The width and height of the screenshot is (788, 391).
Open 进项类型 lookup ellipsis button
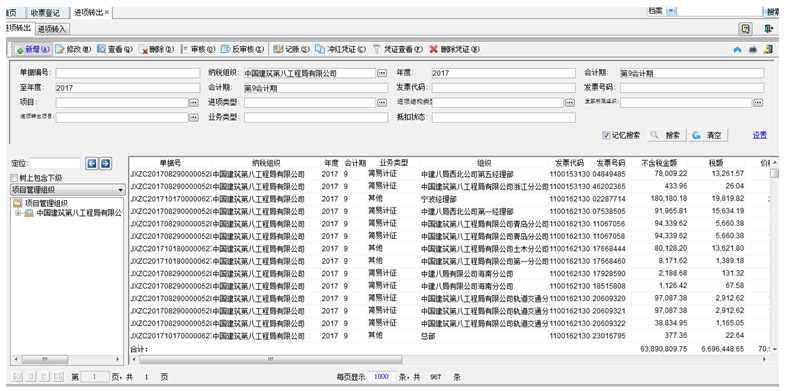coord(382,103)
